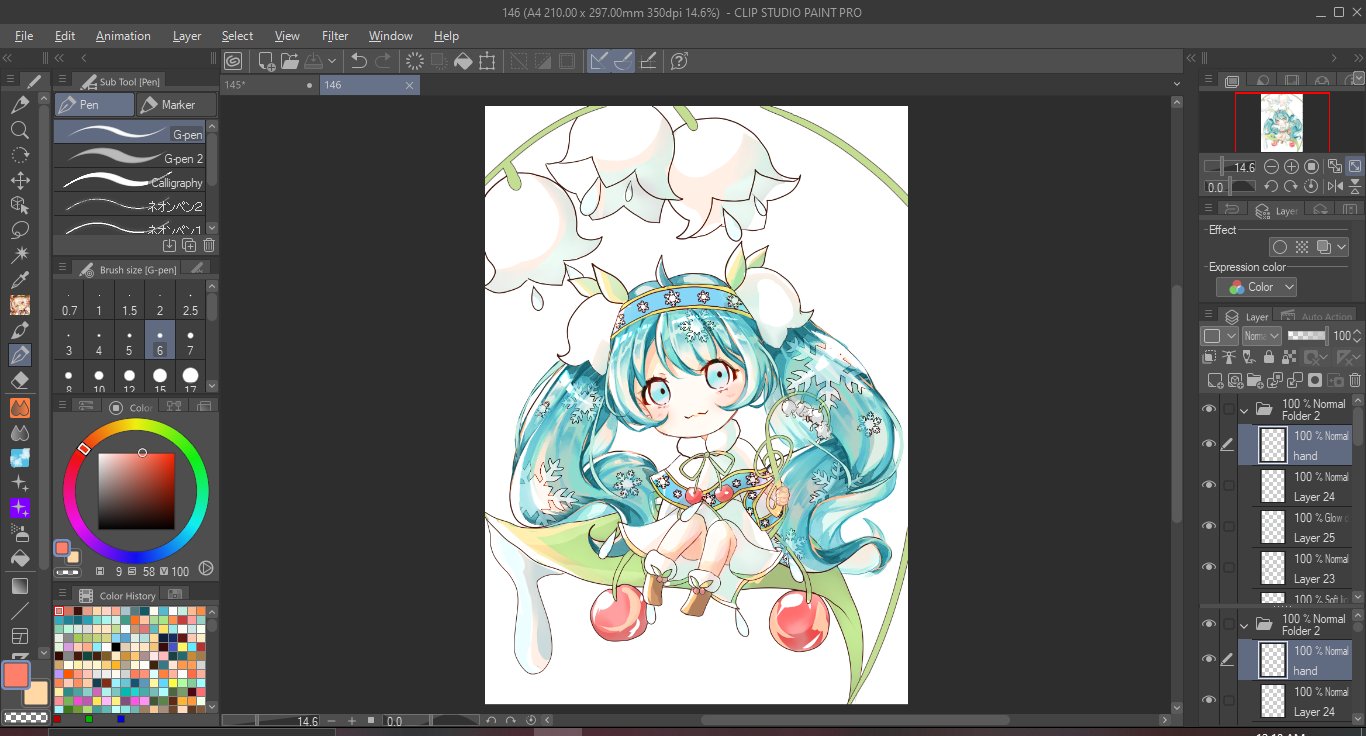The image size is (1366, 736).
Task: Select the Eyedropper tool
Action: [x=19, y=280]
